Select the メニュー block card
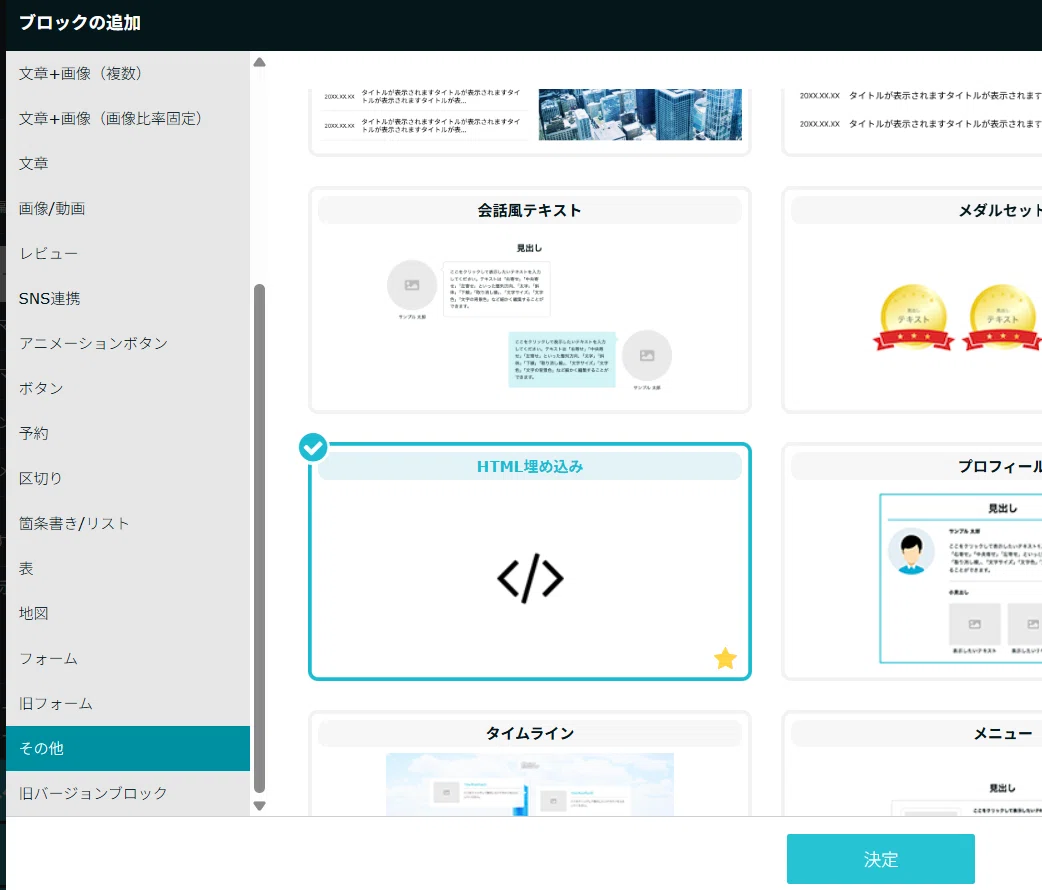This screenshot has width=1042, height=890. click(x=912, y=764)
